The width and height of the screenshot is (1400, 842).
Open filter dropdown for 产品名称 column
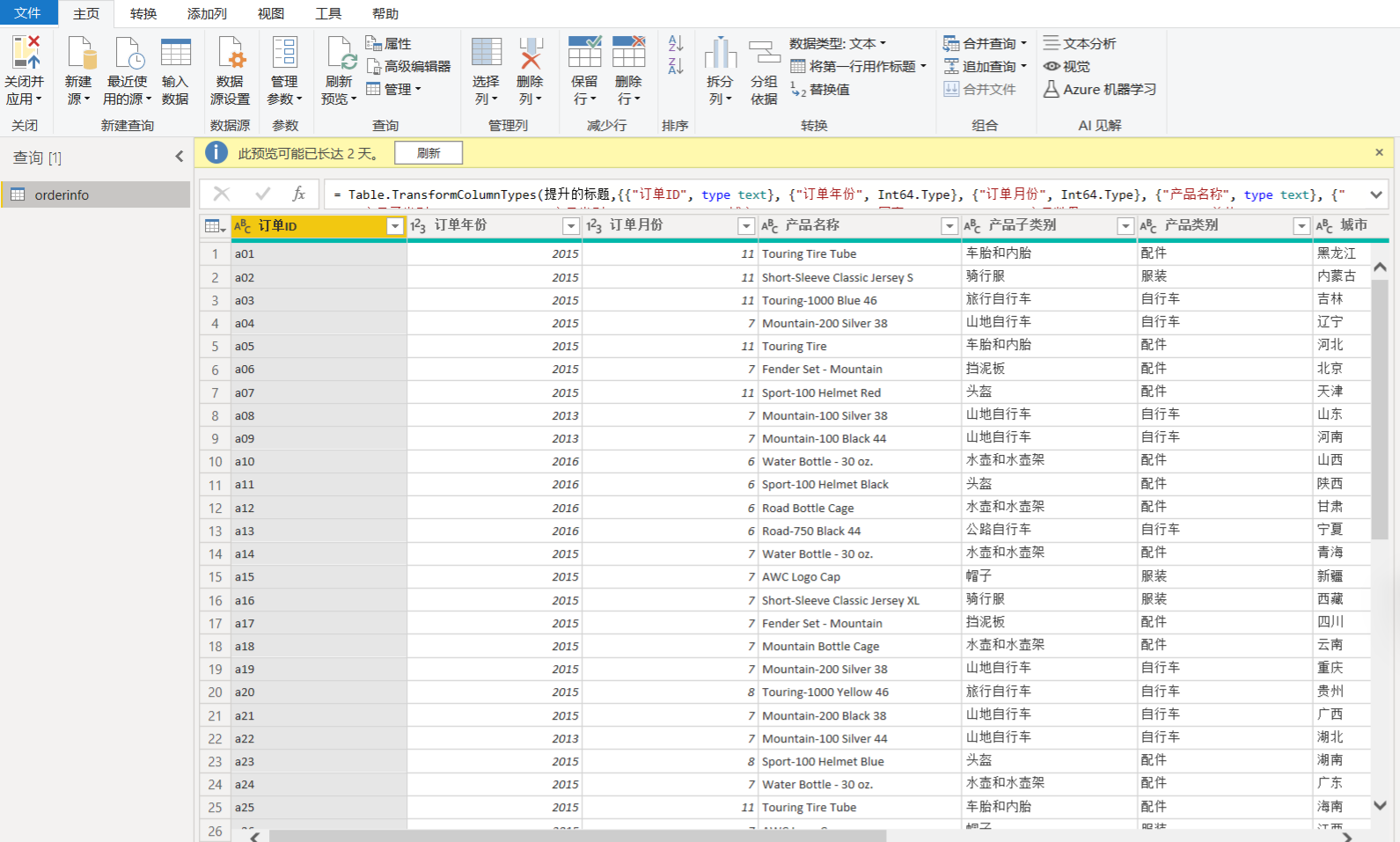pos(949,226)
